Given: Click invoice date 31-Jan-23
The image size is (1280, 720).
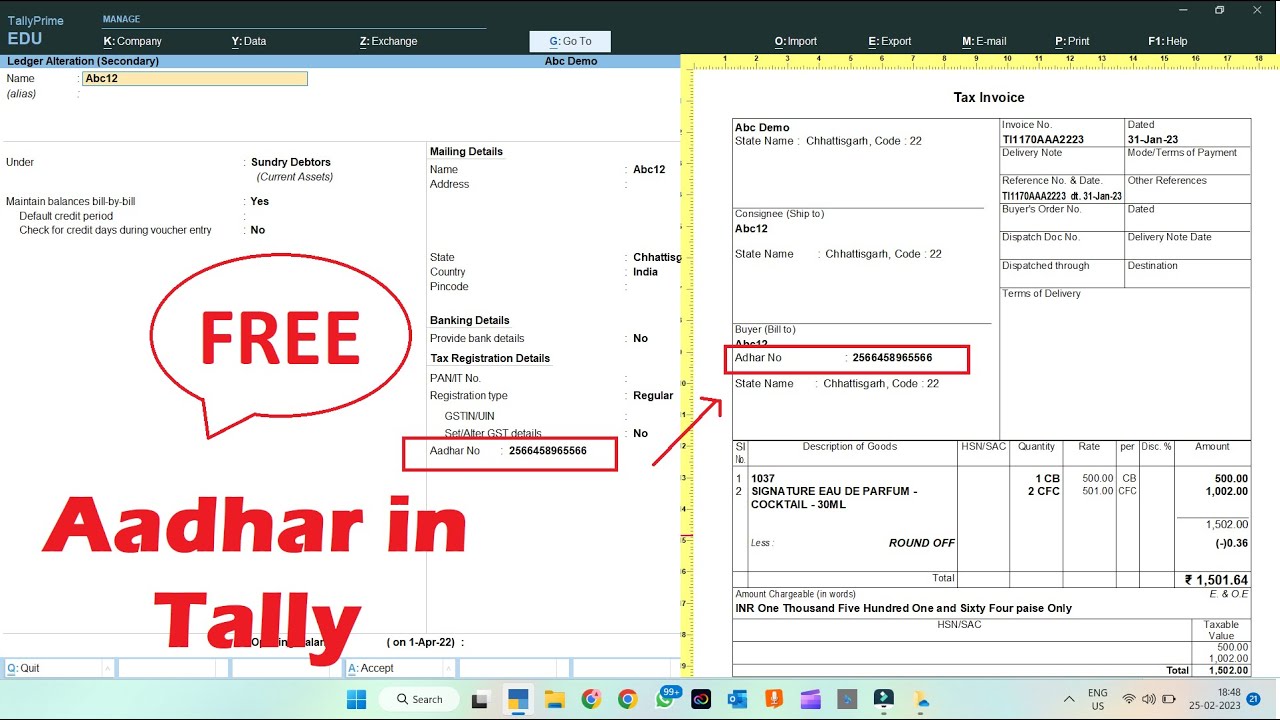Looking at the screenshot, I should point(1153,140).
